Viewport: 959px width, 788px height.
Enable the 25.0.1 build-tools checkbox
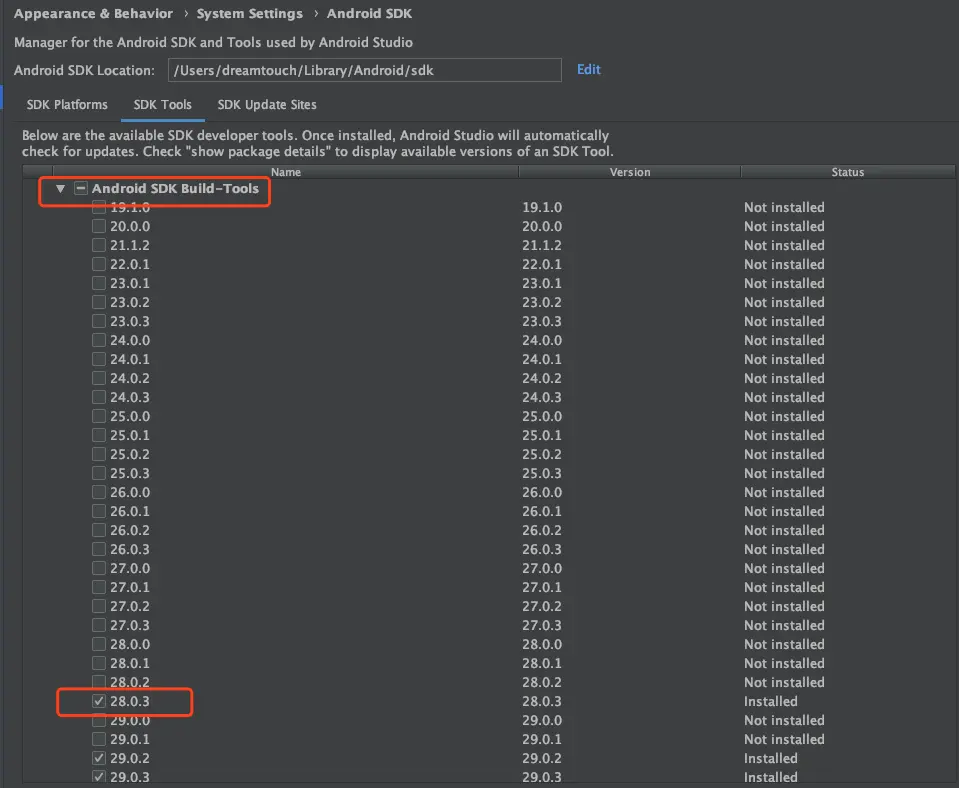[x=98, y=435]
